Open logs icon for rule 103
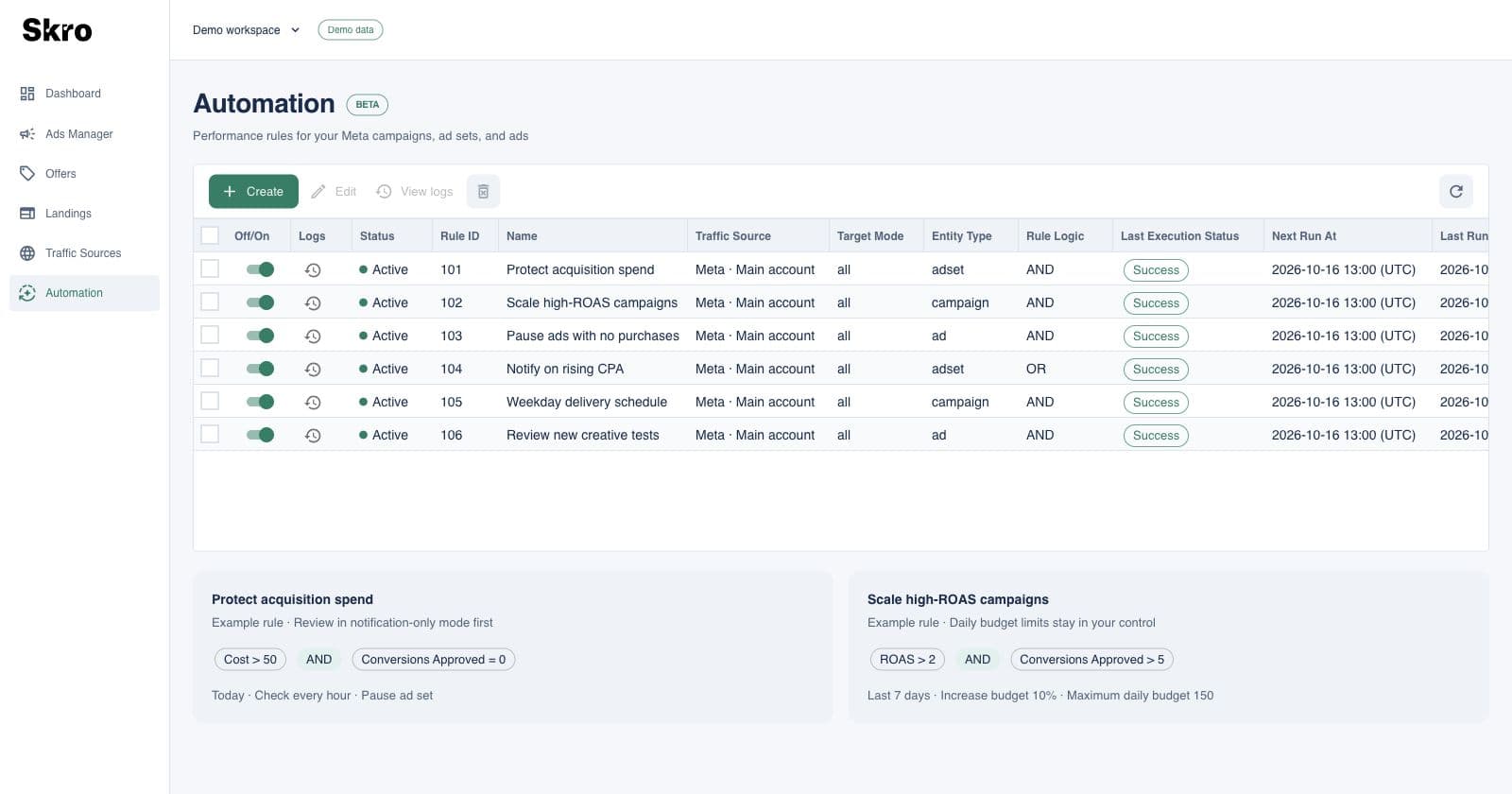This screenshot has height=794, width=1512. [x=313, y=337]
